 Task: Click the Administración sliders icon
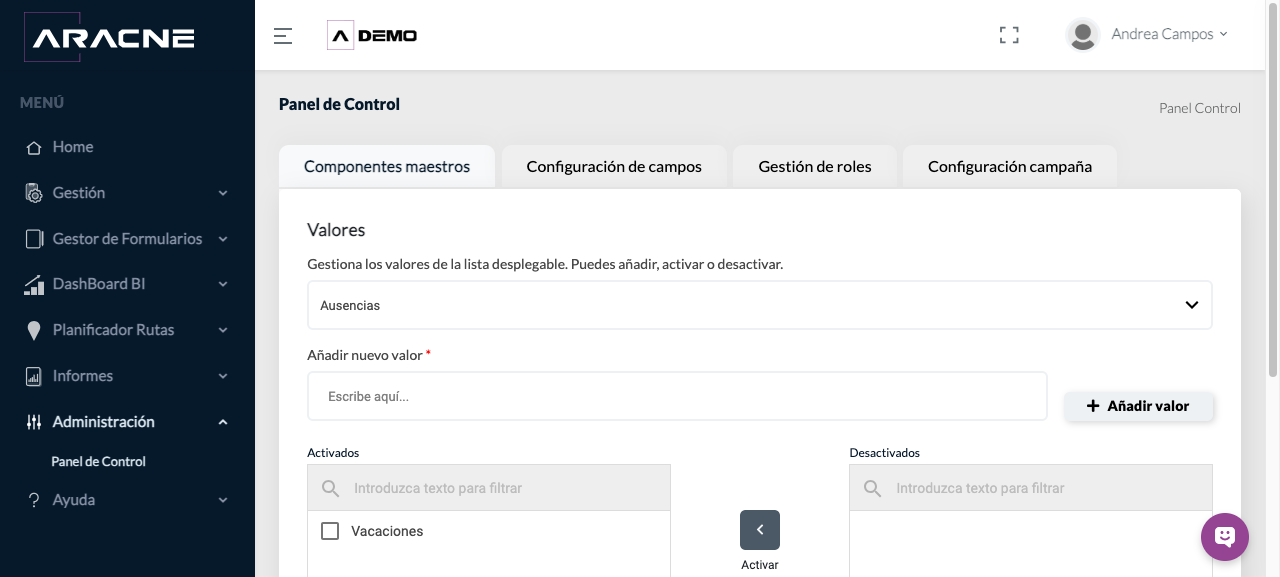coord(34,422)
